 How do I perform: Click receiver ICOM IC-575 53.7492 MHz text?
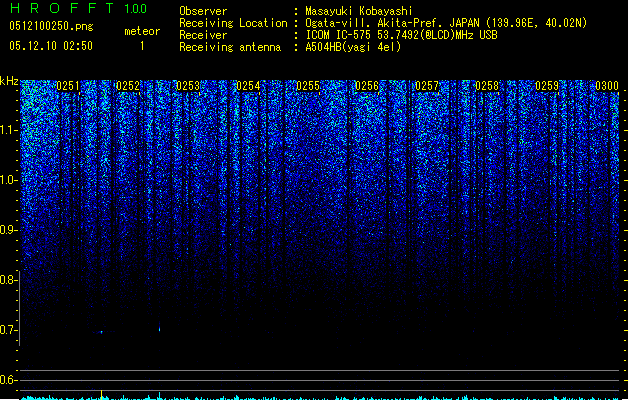coord(401,35)
